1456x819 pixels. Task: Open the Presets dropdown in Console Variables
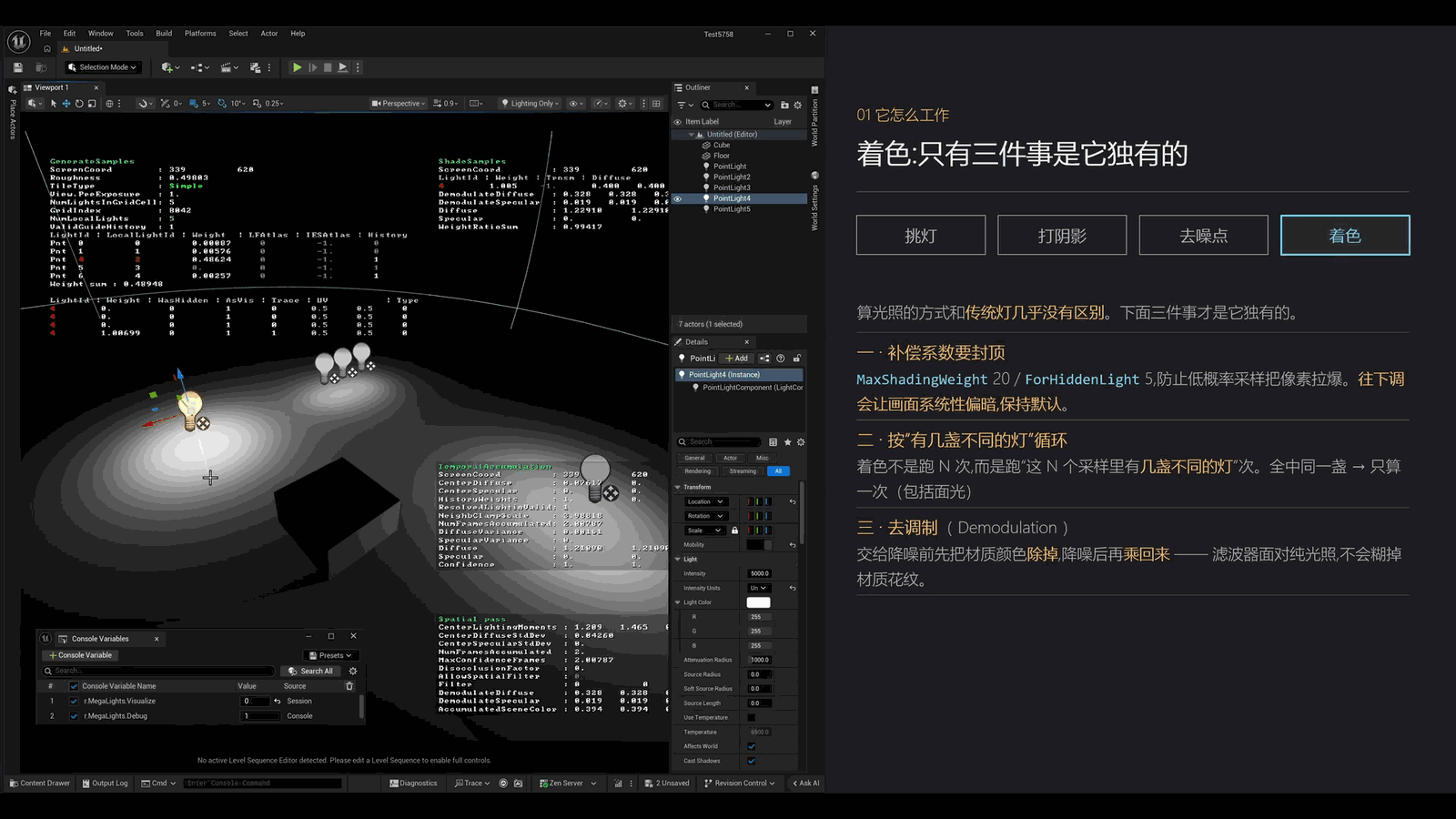[x=330, y=655]
